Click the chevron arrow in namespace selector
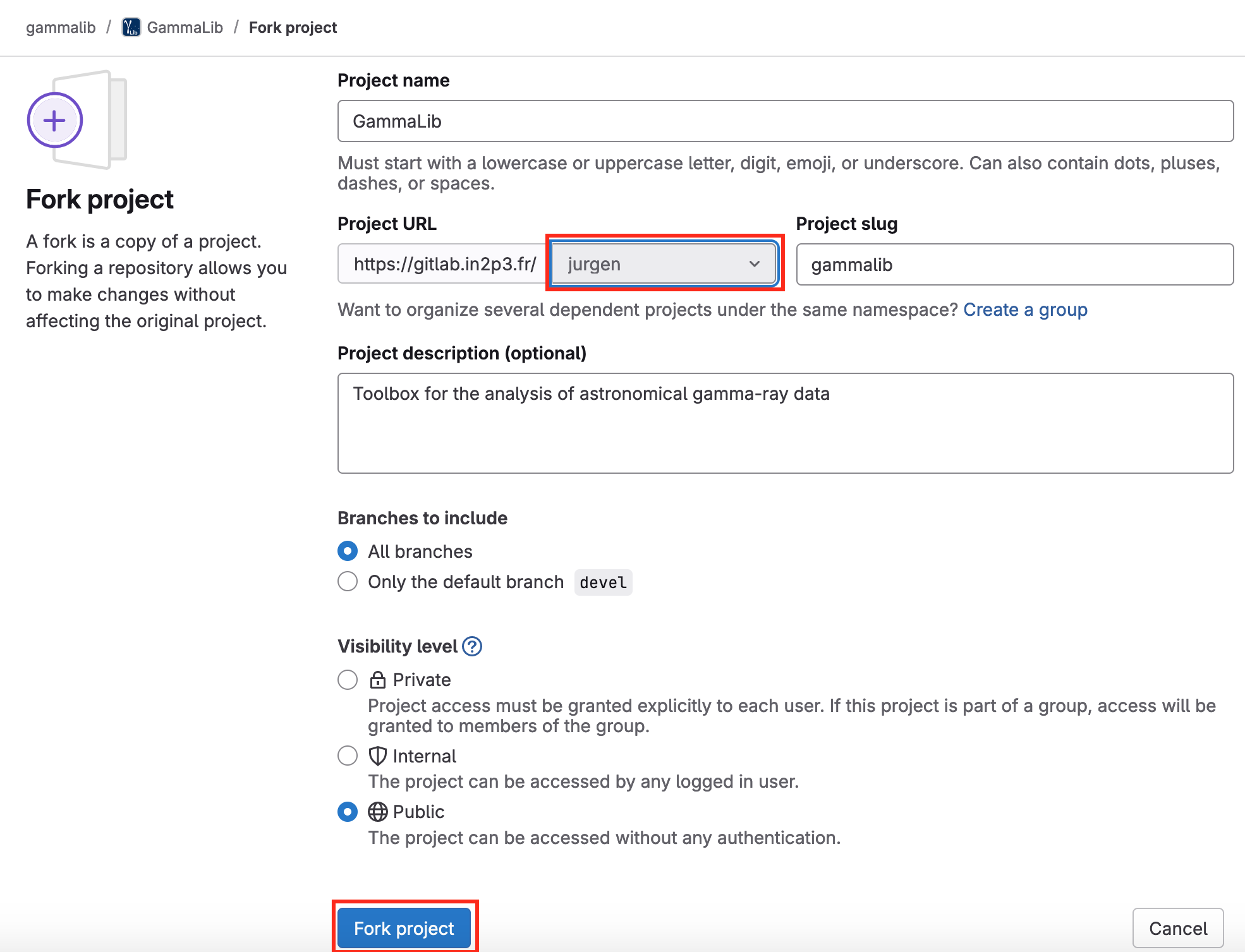Screen dimensions: 1245x952 coord(754,264)
